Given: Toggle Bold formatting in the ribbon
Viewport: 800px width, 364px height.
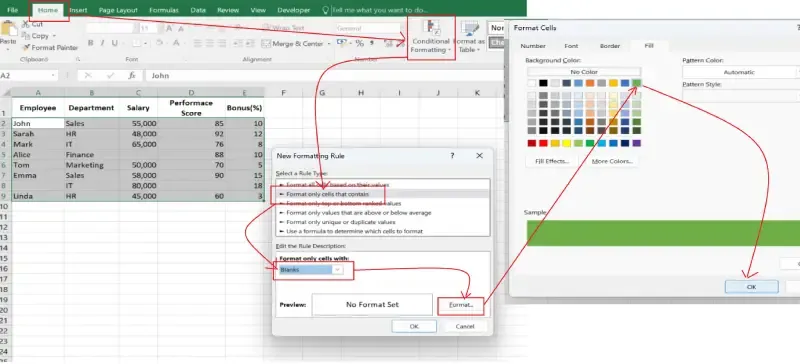Looking at the screenshot, I should [90, 43].
